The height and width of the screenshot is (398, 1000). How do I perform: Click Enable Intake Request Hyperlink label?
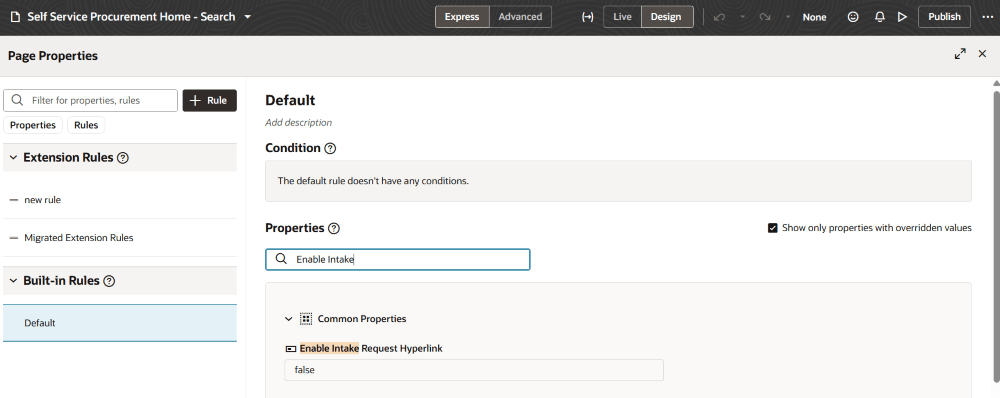(x=371, y=349)
